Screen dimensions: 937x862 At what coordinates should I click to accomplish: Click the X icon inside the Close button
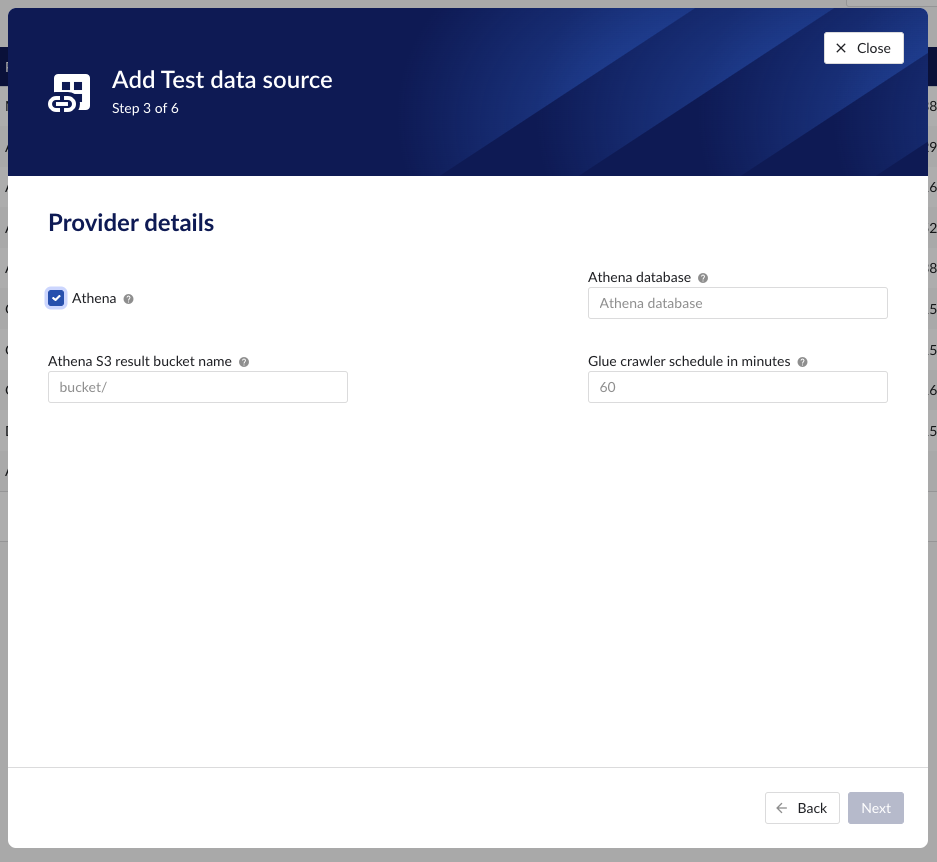pyautogui.click(x=841, y=47)
